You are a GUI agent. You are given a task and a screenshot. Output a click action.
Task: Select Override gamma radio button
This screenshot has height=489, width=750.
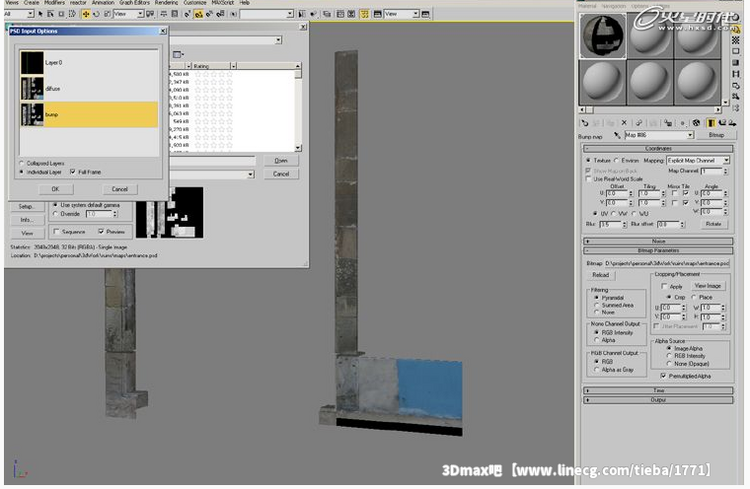55,214
